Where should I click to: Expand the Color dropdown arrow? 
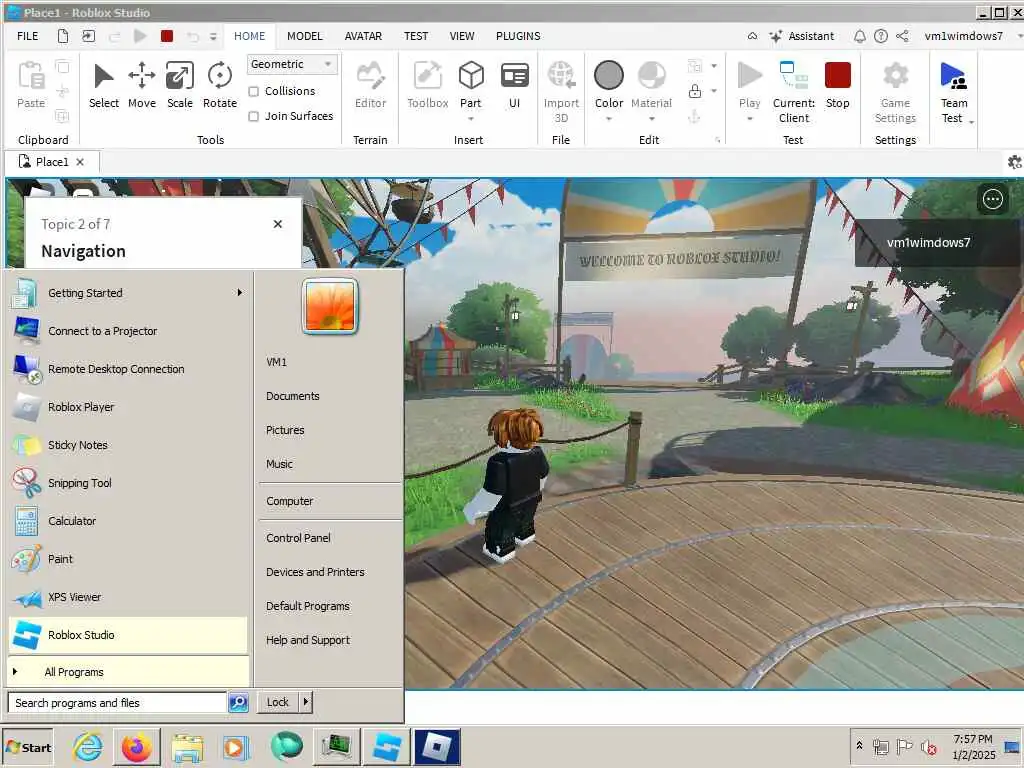pos(609,119)
